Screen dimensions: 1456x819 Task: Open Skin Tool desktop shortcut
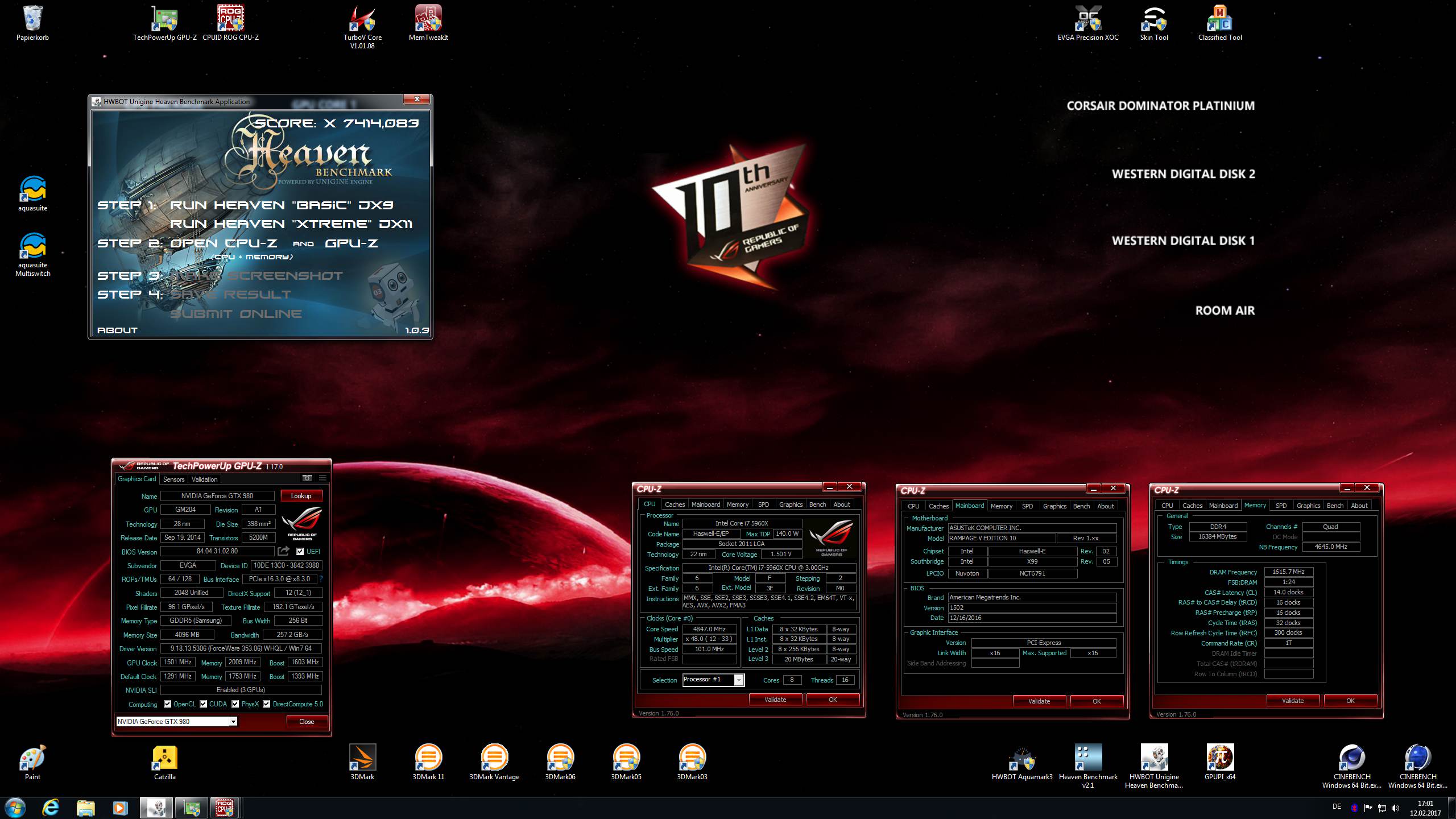coord(1154,23)
